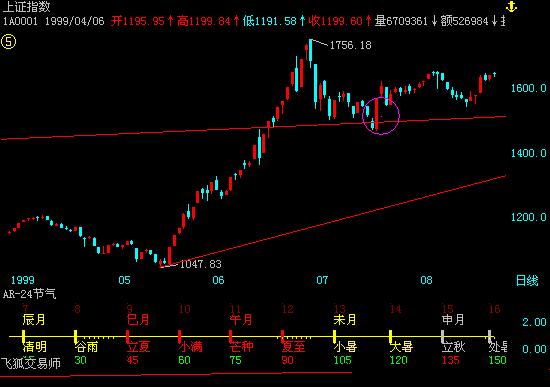Click the 大暑 solar term marker
Screen dimensions: 550x387
[x=401, y=347]
